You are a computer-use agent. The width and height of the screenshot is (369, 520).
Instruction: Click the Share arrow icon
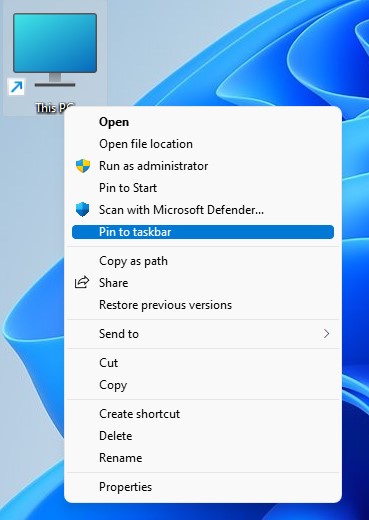point(82,283)
